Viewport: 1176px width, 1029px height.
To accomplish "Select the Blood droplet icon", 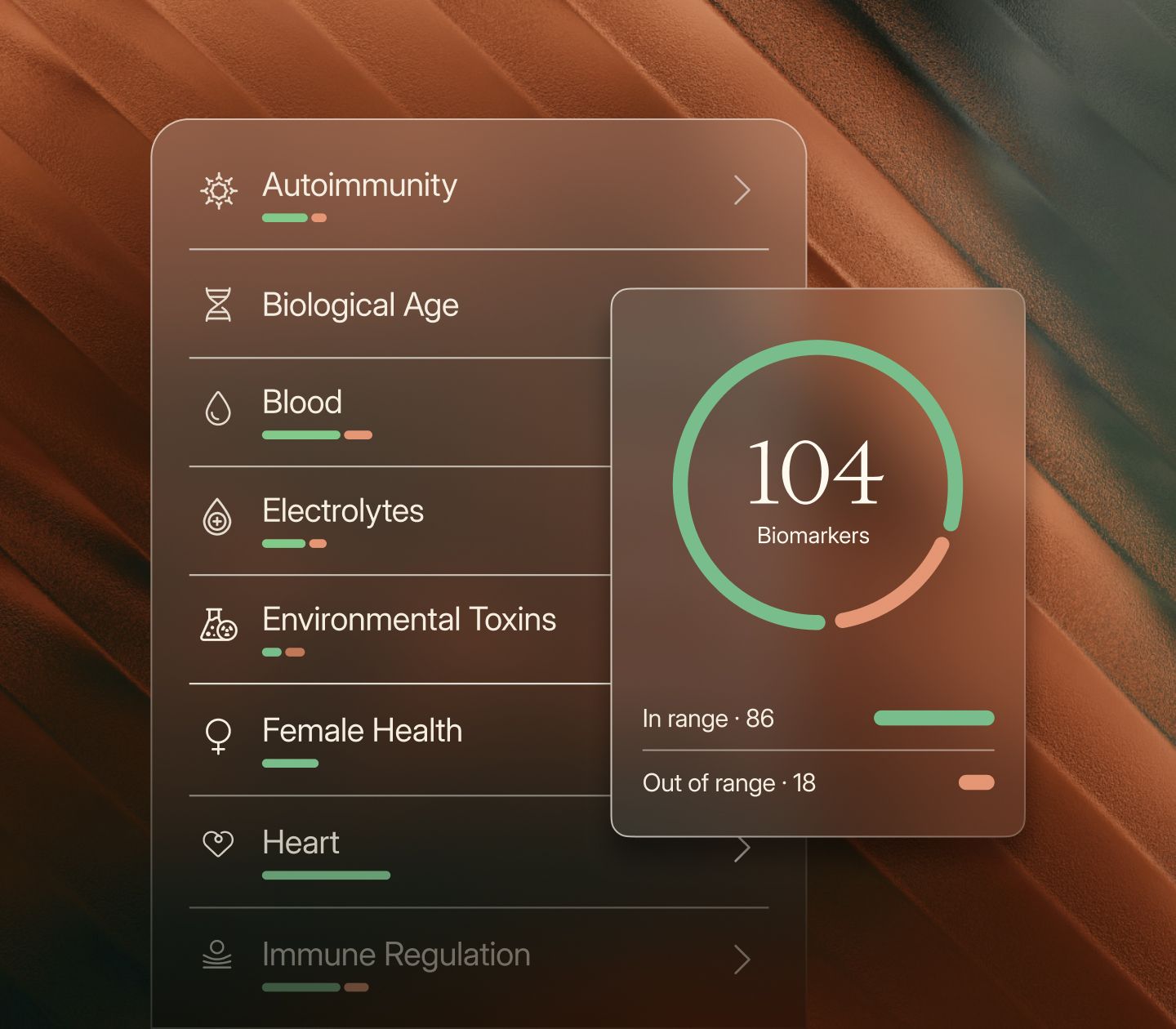I will [218, 408].
